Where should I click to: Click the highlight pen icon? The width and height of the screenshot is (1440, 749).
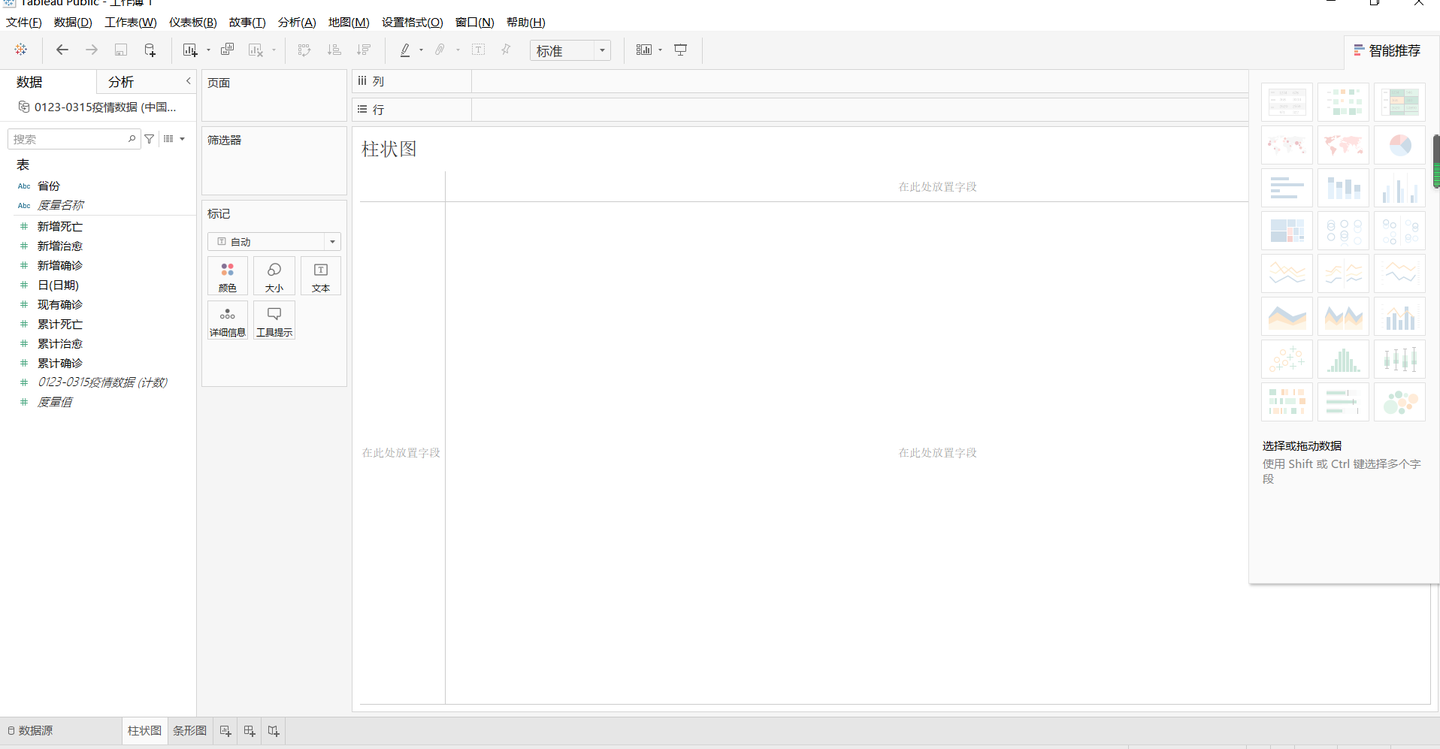pyautogui.click(x=405, y=50)
